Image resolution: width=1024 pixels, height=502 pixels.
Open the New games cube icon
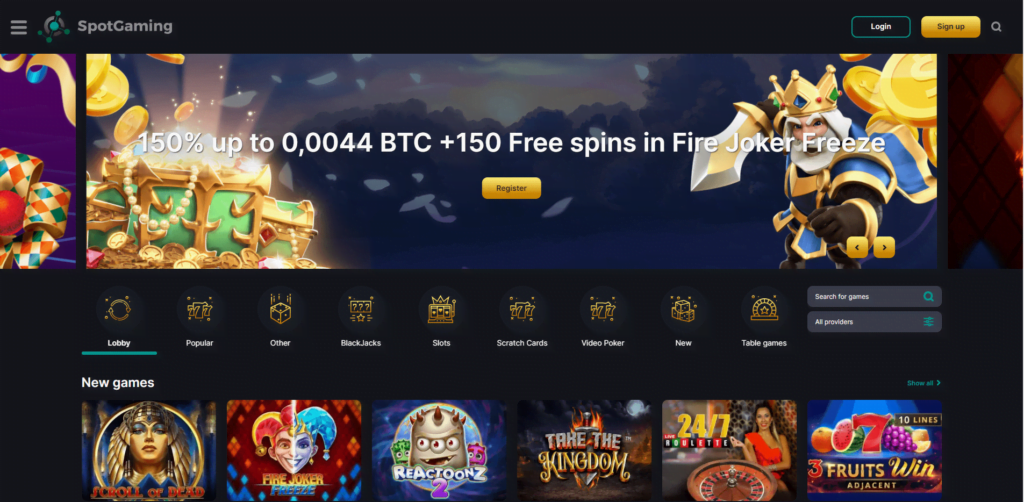tap(683, 309)
